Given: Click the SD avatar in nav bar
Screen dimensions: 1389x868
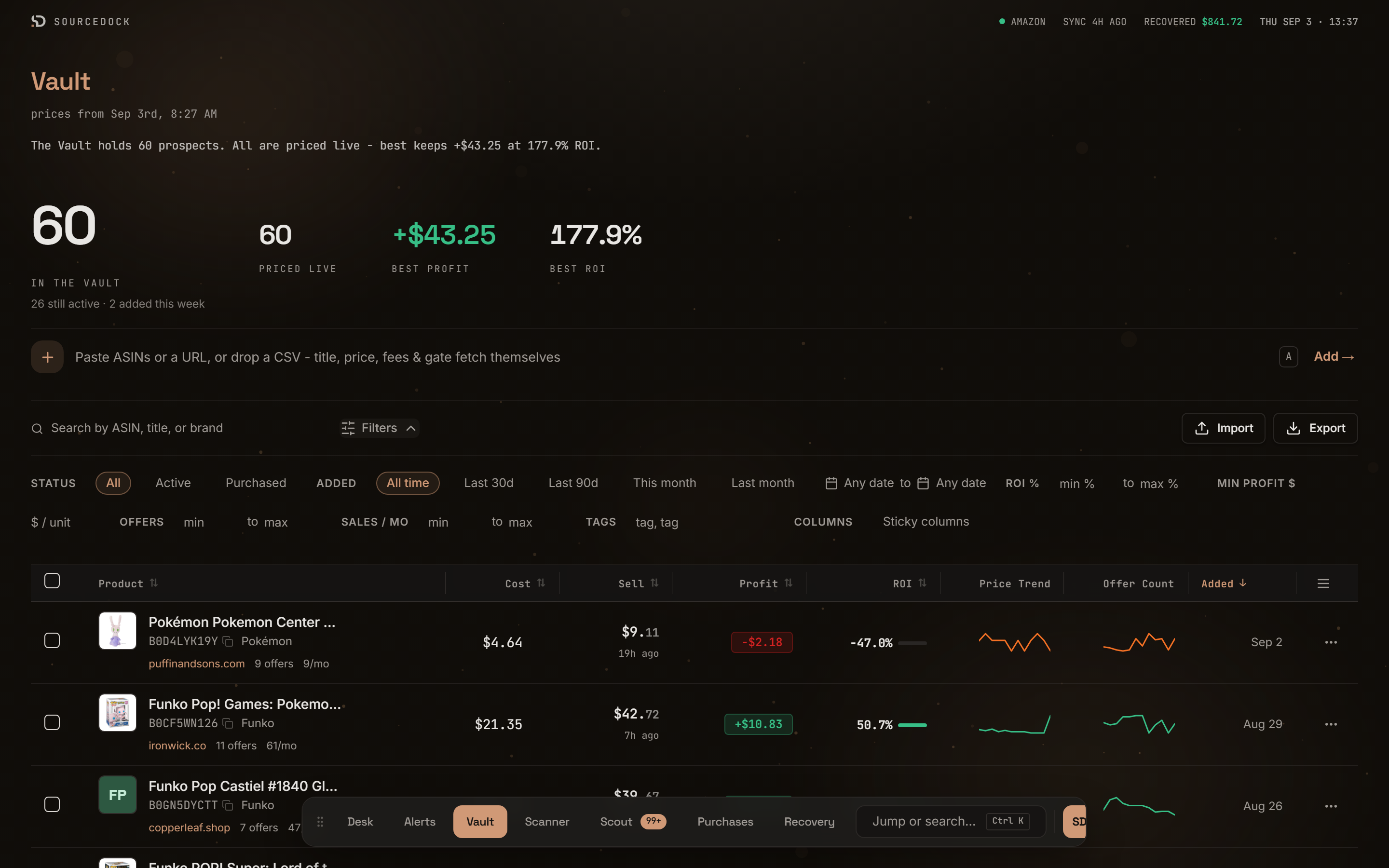Looking at the screenshot, I should point(1075,822).
